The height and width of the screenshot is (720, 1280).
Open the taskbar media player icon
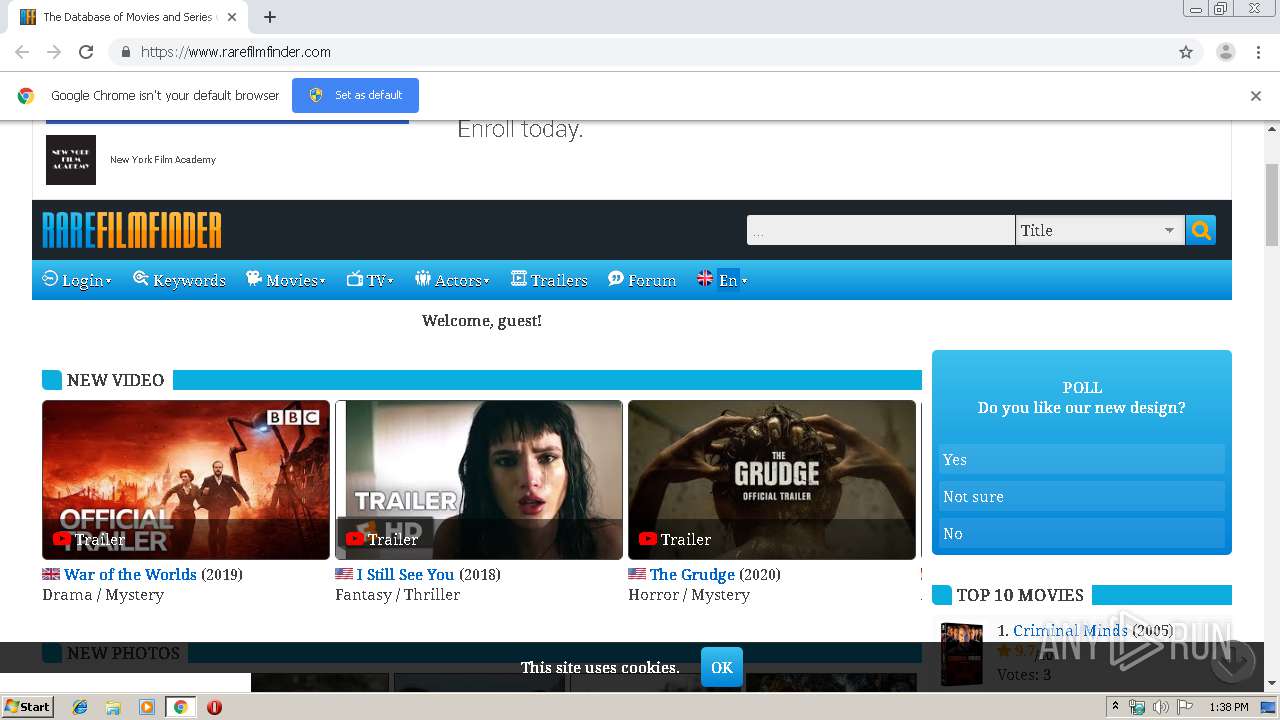tap(147, 707)
